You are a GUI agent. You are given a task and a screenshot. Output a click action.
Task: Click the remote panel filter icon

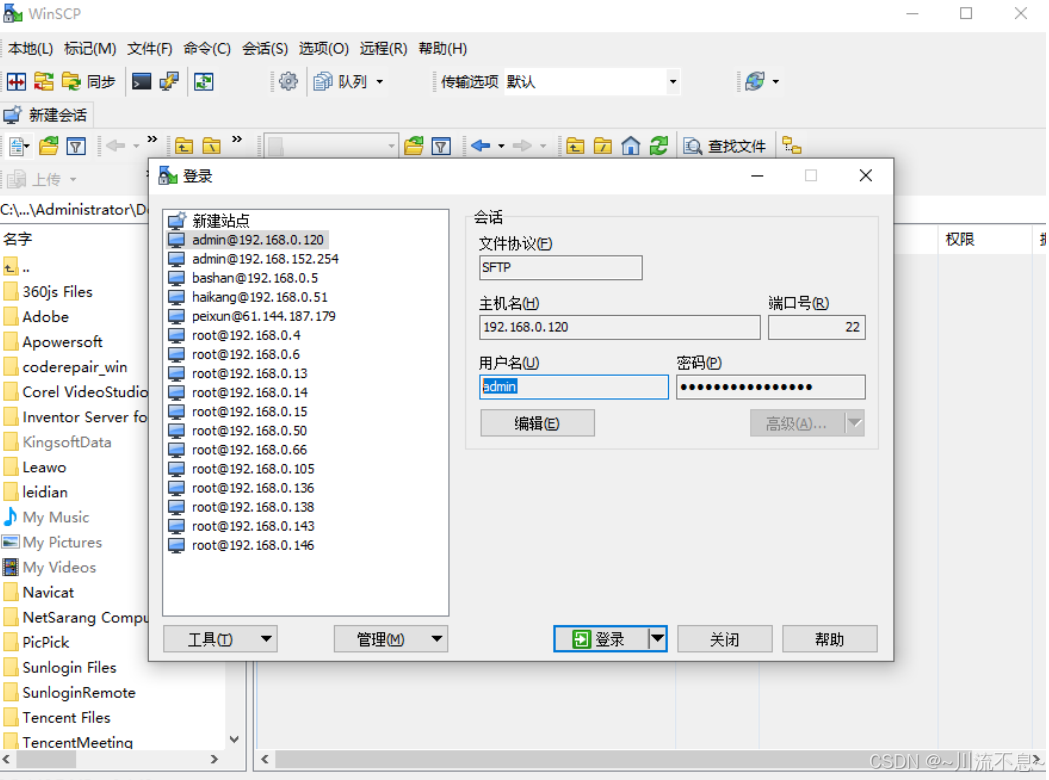coord(442,146)
